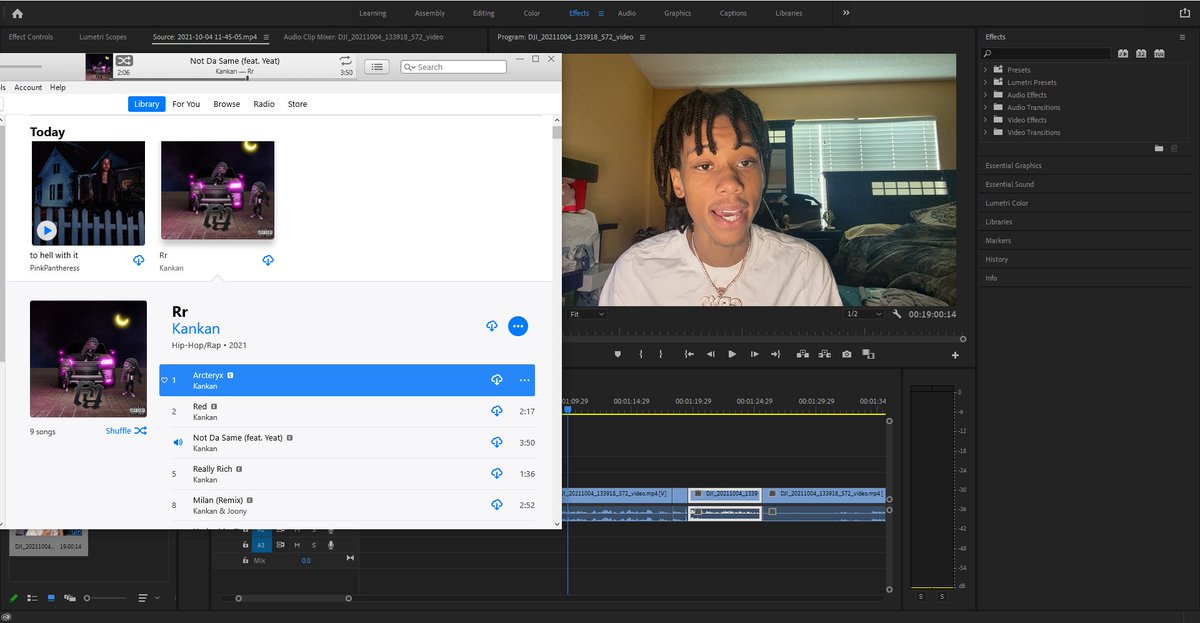
Task: Download the song Not Da Same
Action: tap(497, 442)
